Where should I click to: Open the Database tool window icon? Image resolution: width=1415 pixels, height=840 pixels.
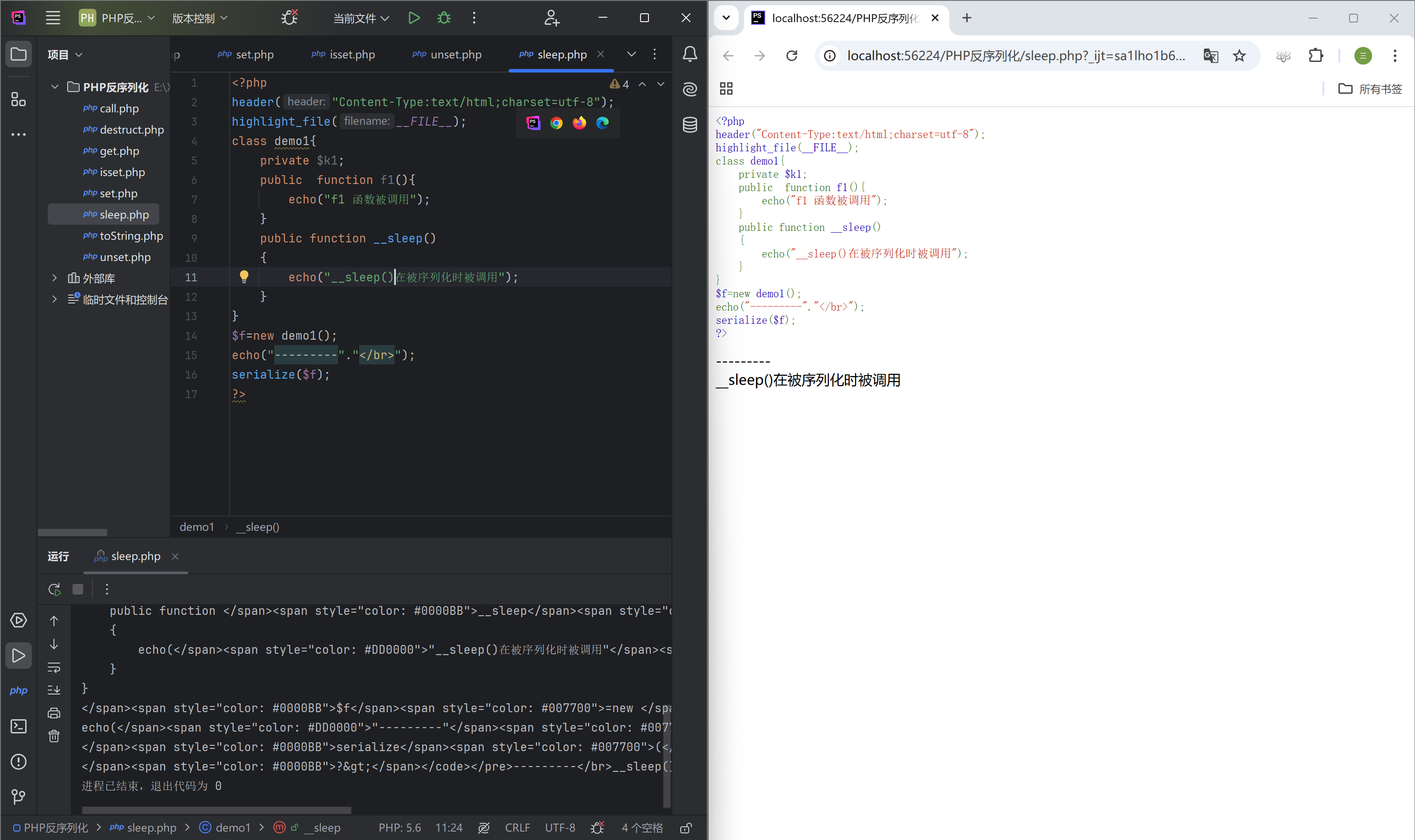pyautogui.click(x=690, y=125)
